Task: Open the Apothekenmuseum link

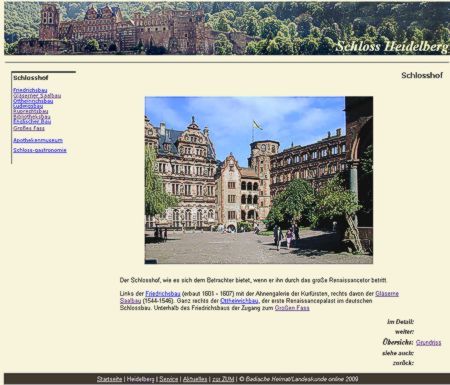Action: [x=38, y=140]
